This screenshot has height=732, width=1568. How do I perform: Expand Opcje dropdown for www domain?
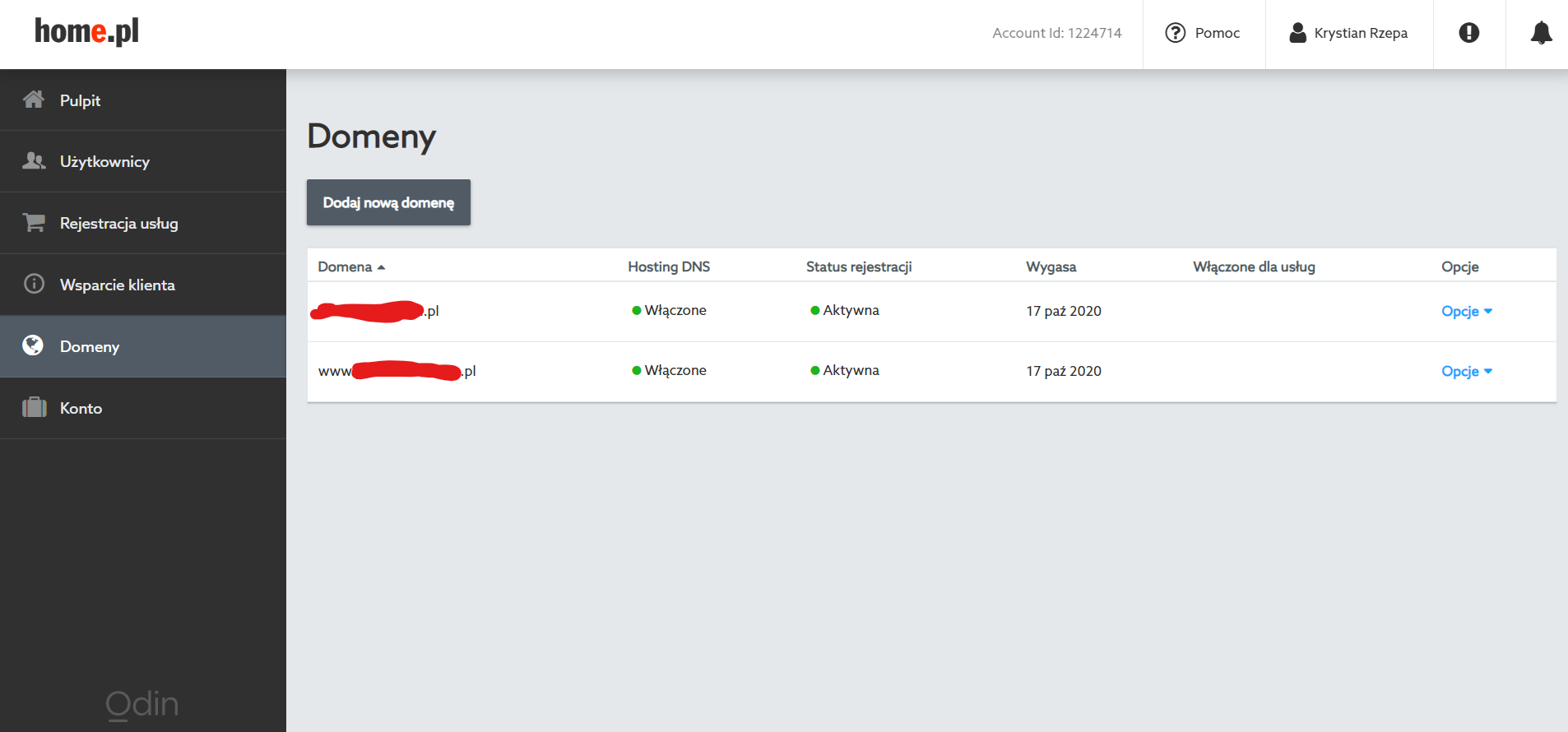(x=1467, y=371)
